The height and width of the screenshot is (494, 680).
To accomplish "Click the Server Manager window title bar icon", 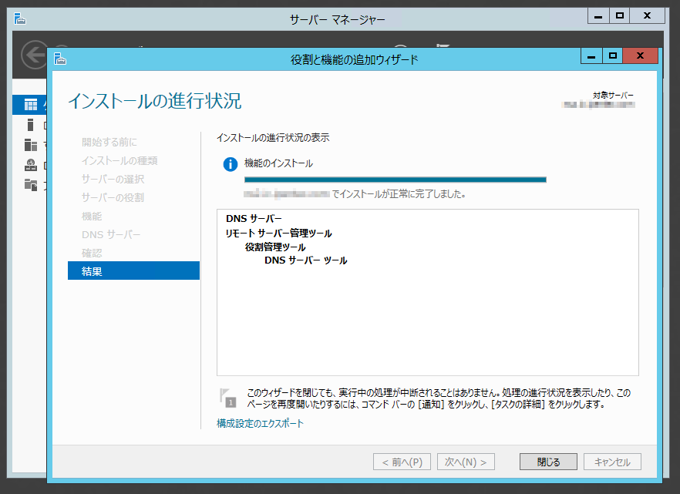I will click(x=20, y=19).
